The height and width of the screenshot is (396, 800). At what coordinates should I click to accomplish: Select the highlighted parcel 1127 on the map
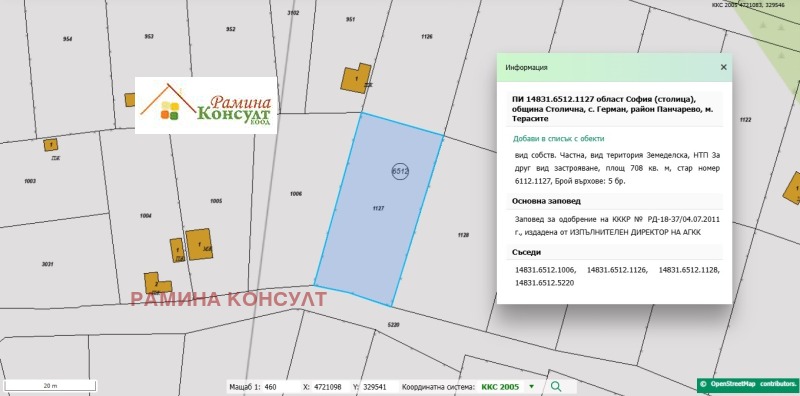[378, 209]
